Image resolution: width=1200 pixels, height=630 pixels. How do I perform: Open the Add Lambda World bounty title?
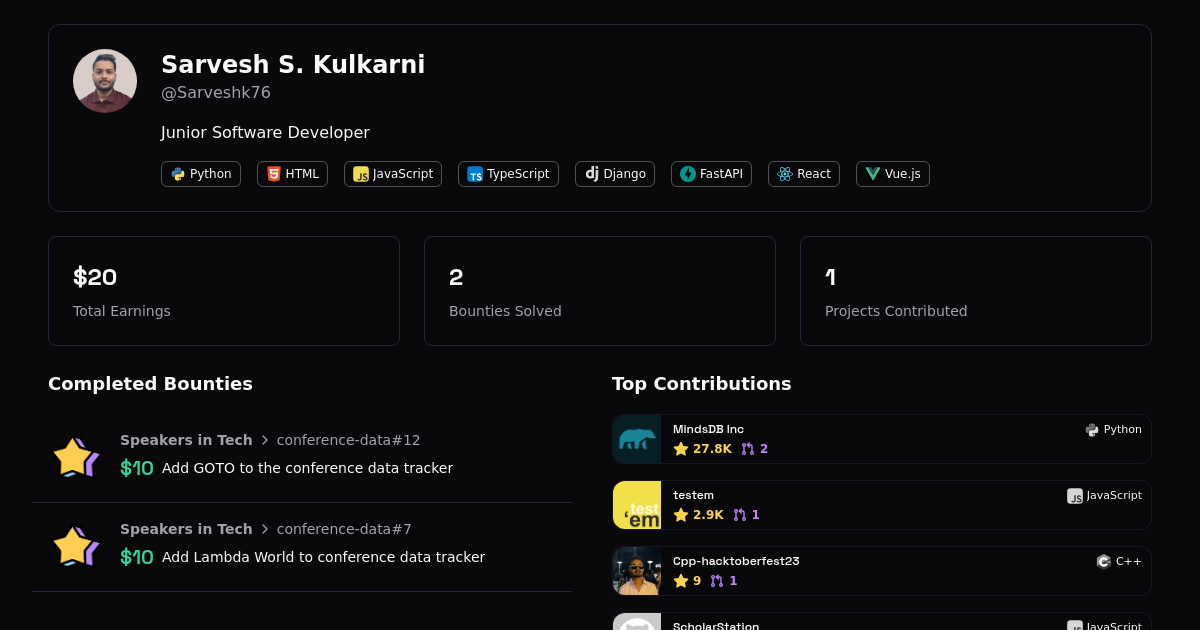tap(323, 557)
